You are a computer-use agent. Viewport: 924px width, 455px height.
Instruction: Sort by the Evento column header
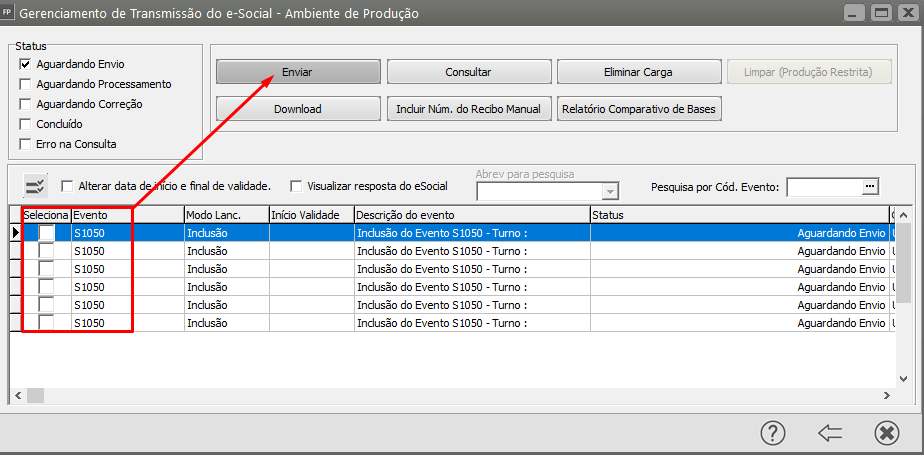(128, 215)
